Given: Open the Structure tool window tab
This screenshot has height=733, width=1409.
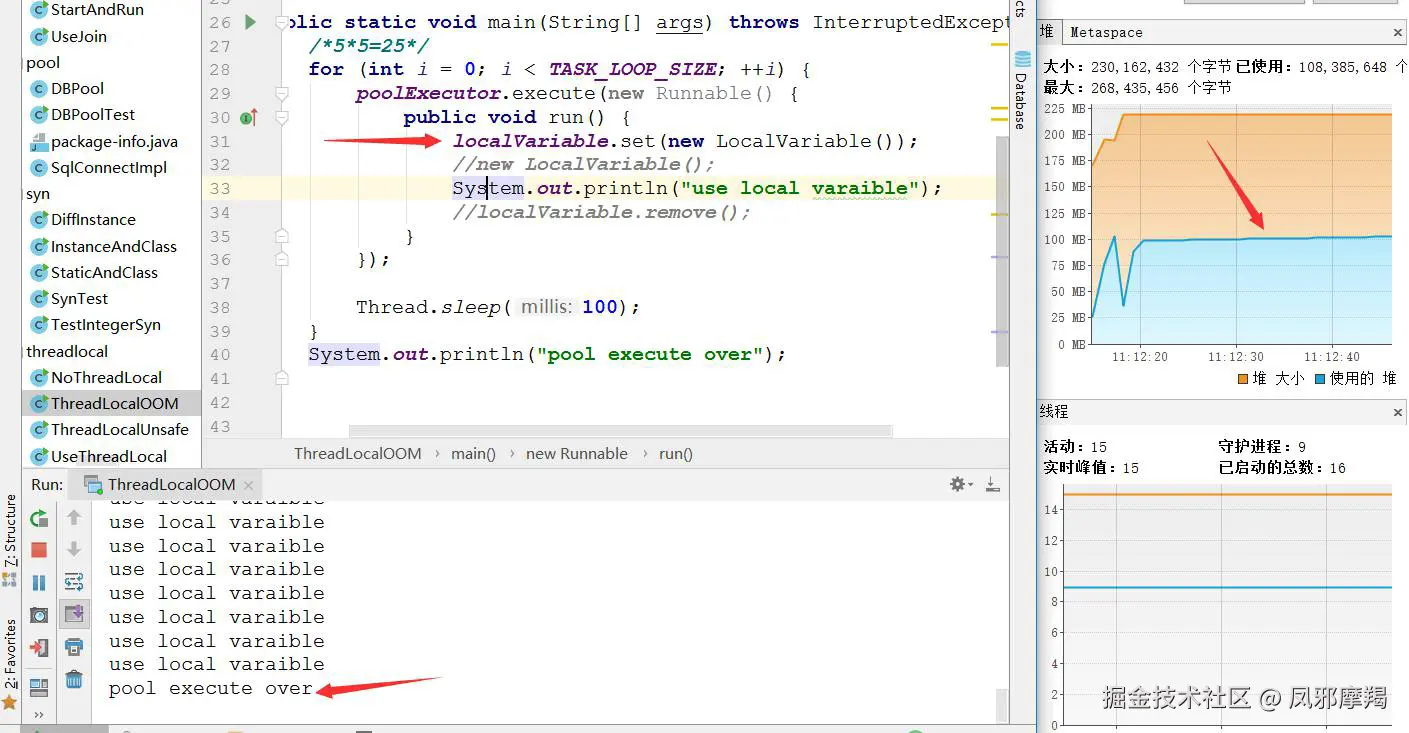Looking at the screenshot, I should (x=10, y=538).
